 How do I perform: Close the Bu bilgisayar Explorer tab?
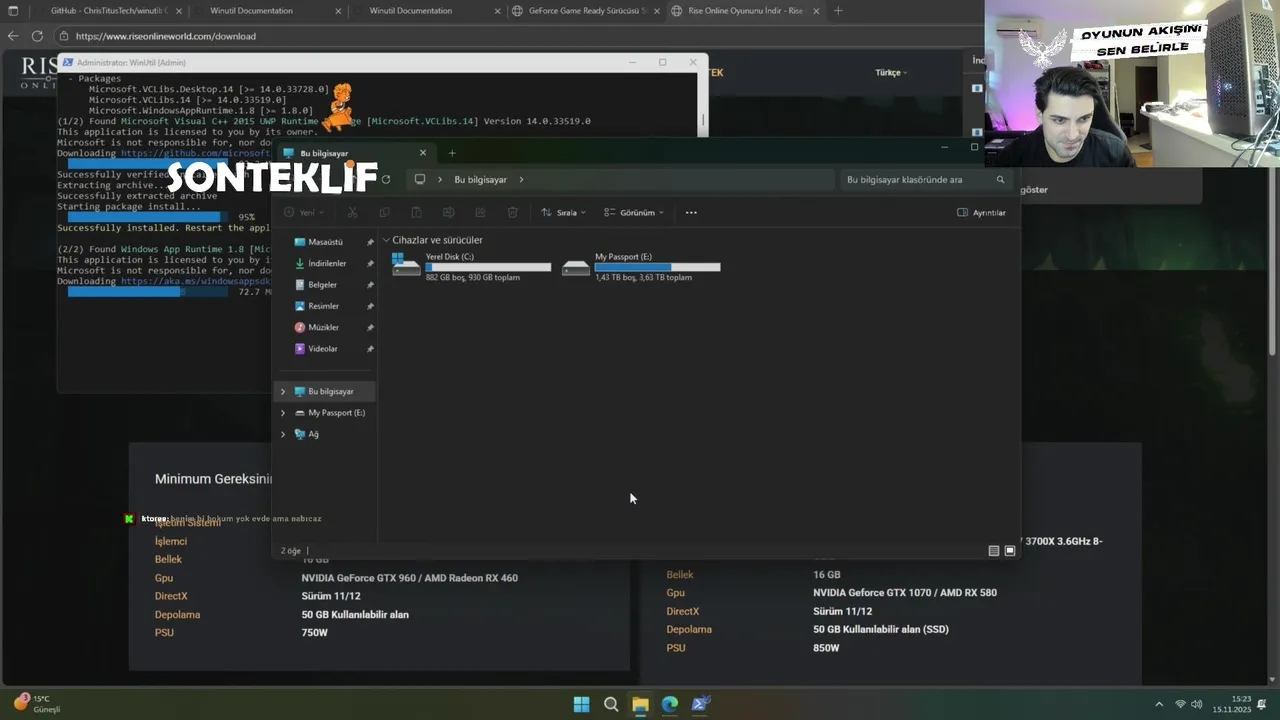(422, 153)
